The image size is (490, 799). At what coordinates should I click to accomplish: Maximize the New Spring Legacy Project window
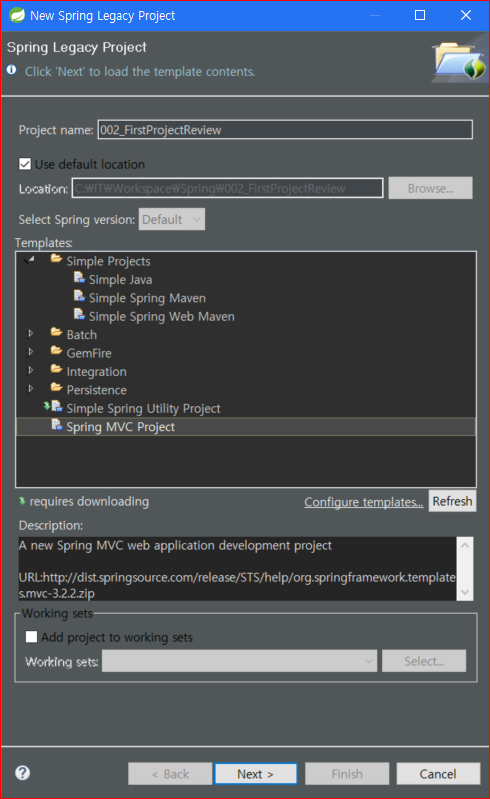click(x=420, y=15)
